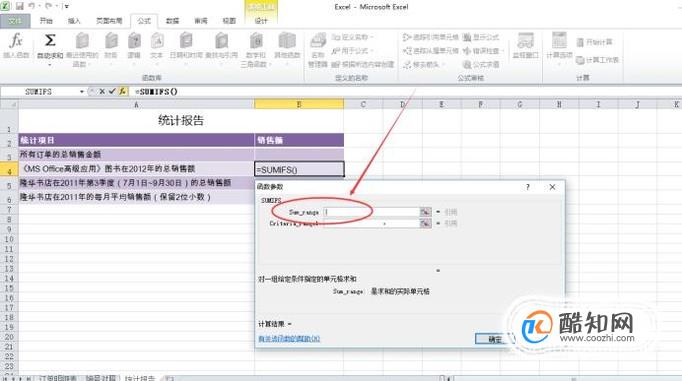682x381 pixels.
Task: Select column A header
Action: [136, 104]
